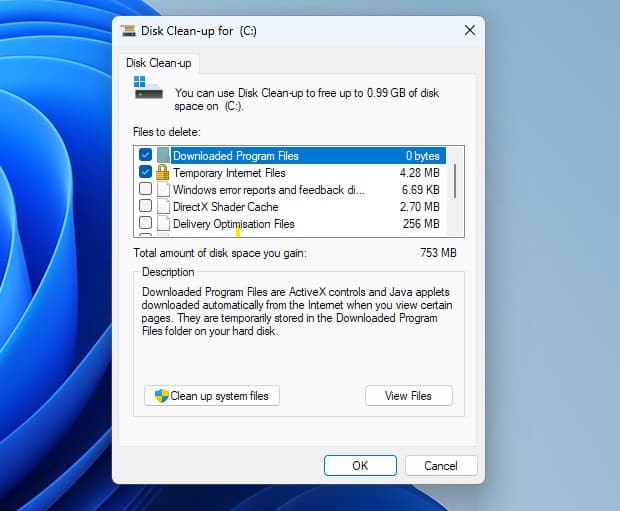
Task: Click the DirectX Shader Cache file icon
Action: tap(163, 206)
